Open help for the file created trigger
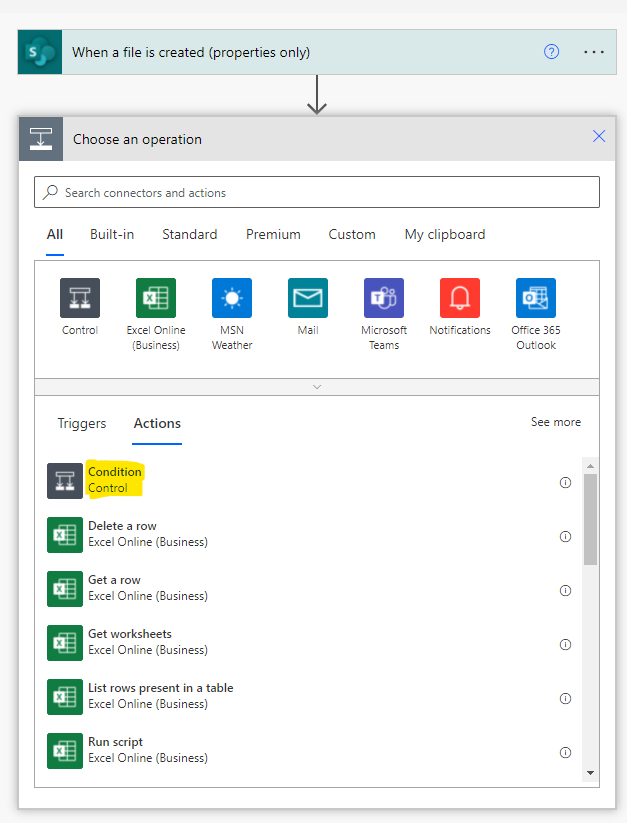 [551, 52]
